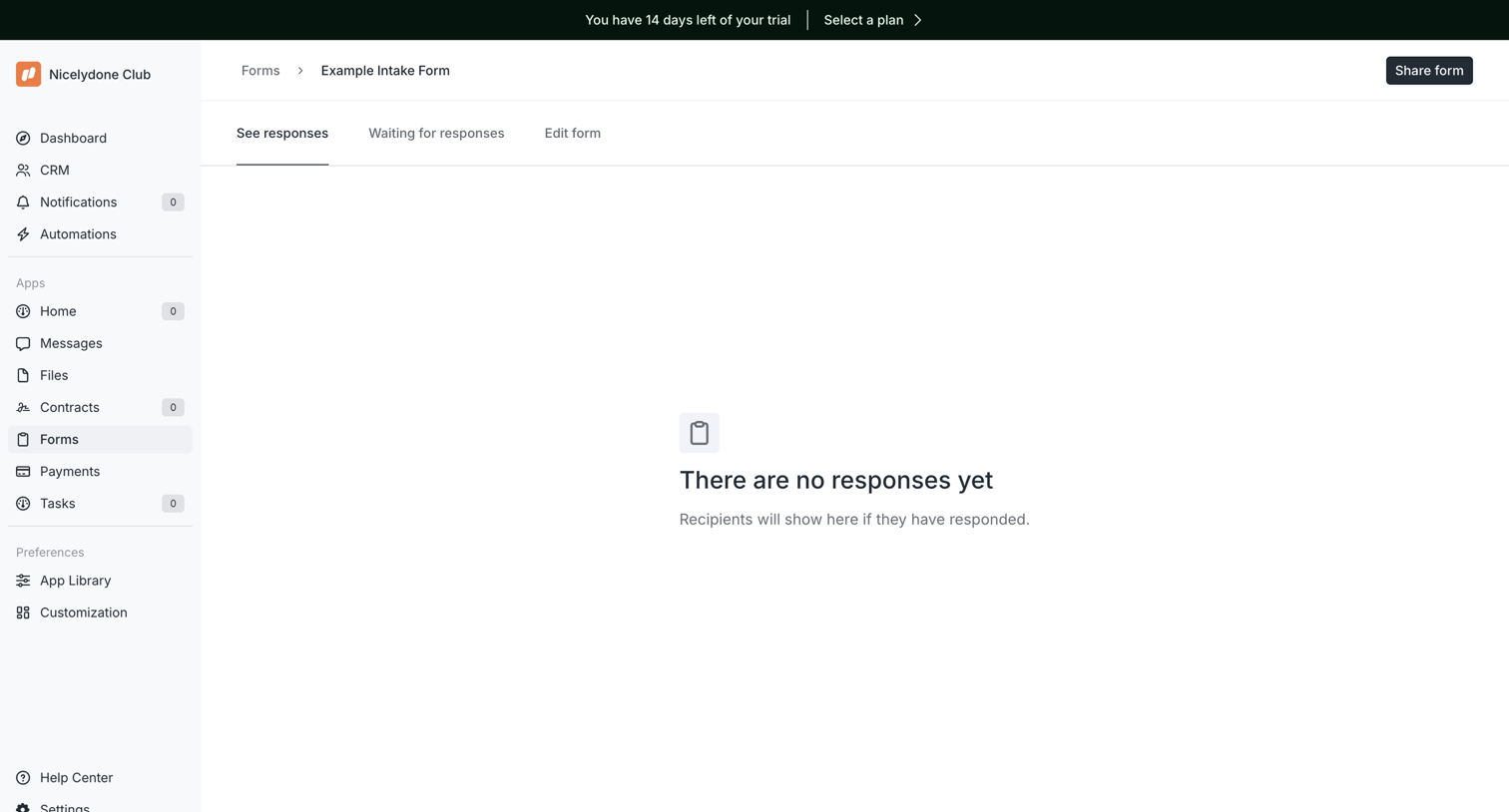Click the Tasks count badge

click(x=173, y=504)
